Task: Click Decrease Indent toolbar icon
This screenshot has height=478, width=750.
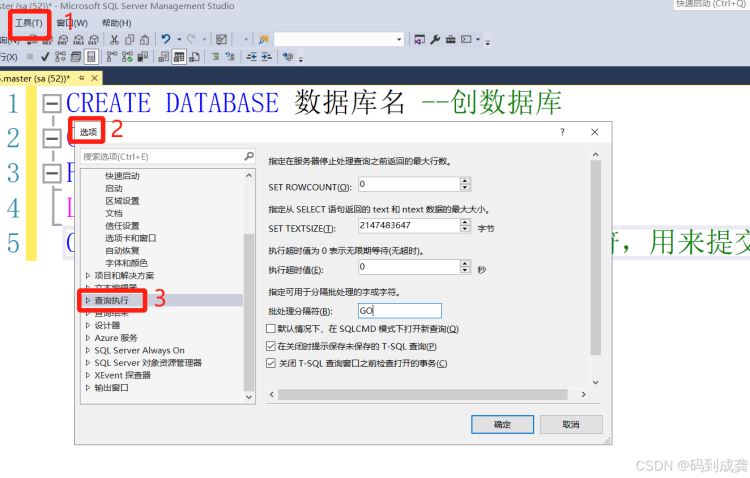Action: 252,56
